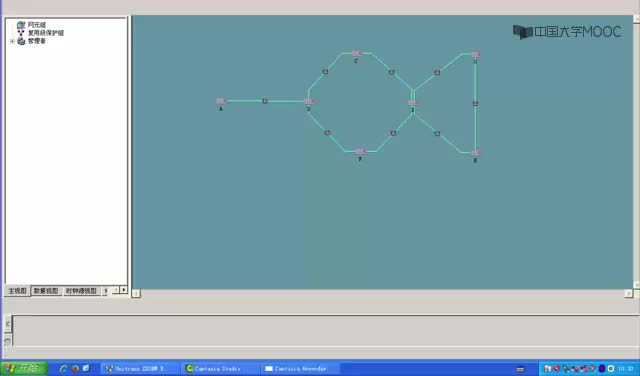Select network element node A
The width and height of the screenshot is (640, 376).
(x=221, y=101)
